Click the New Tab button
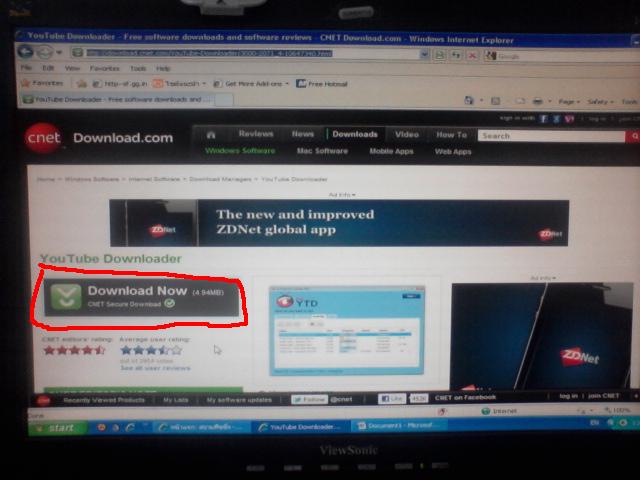Screen dimensions: 640x480 point(223,100)
